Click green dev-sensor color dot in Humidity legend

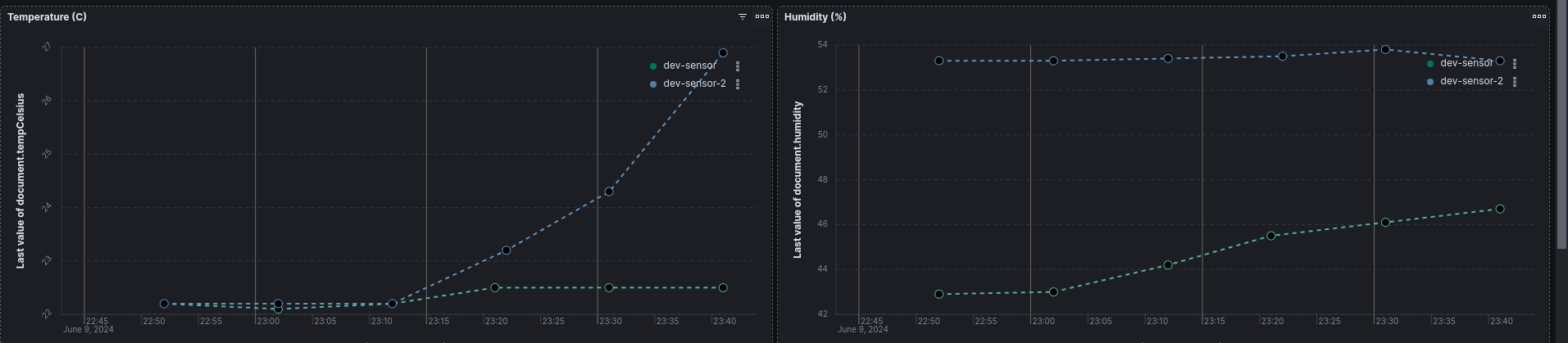click(x=1430, y=64)
